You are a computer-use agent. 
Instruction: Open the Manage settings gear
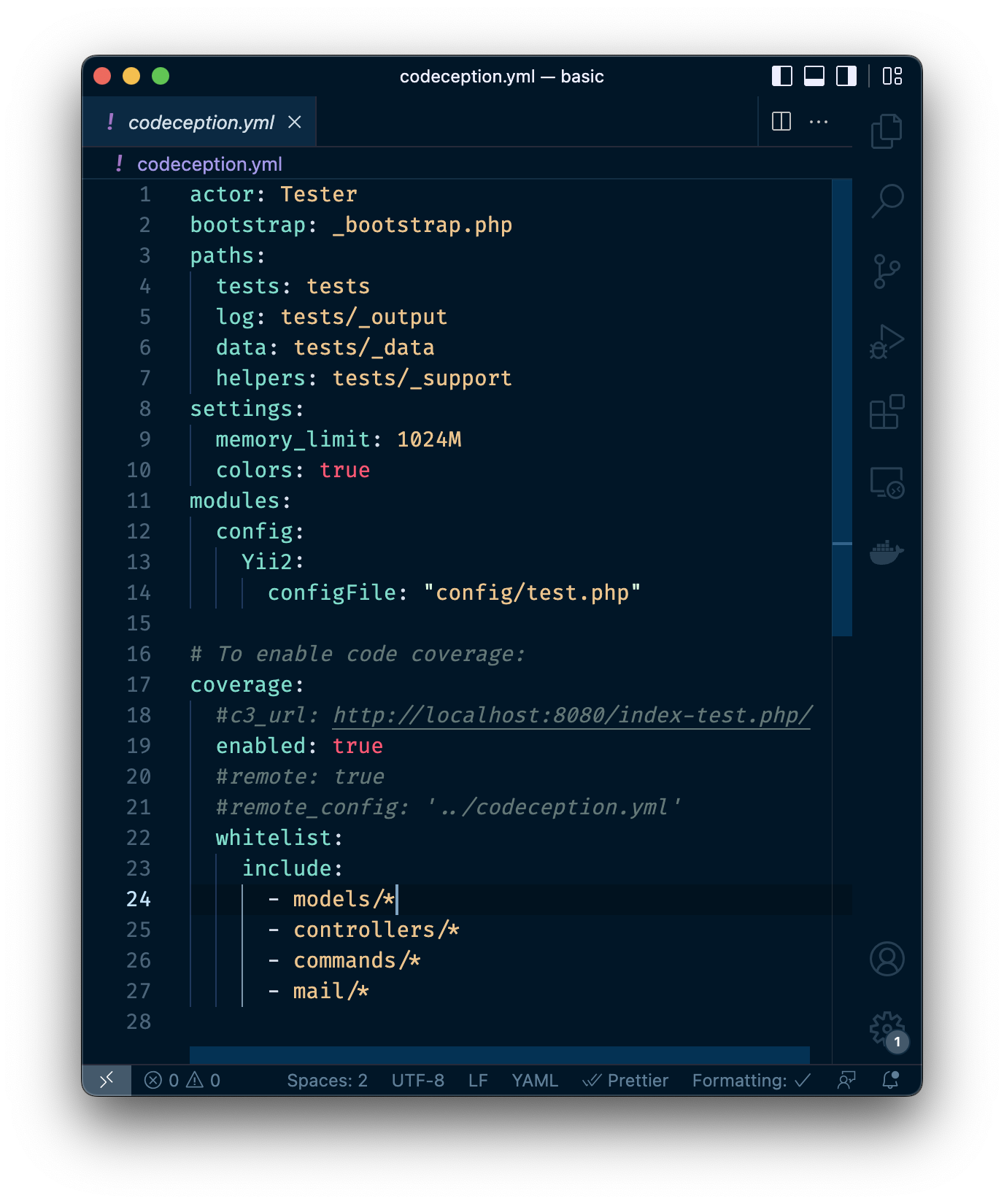point(887,1029)
